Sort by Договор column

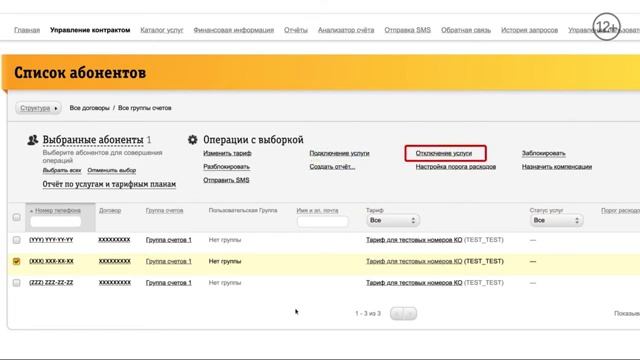pyautogui.click(x=110, y=211)
